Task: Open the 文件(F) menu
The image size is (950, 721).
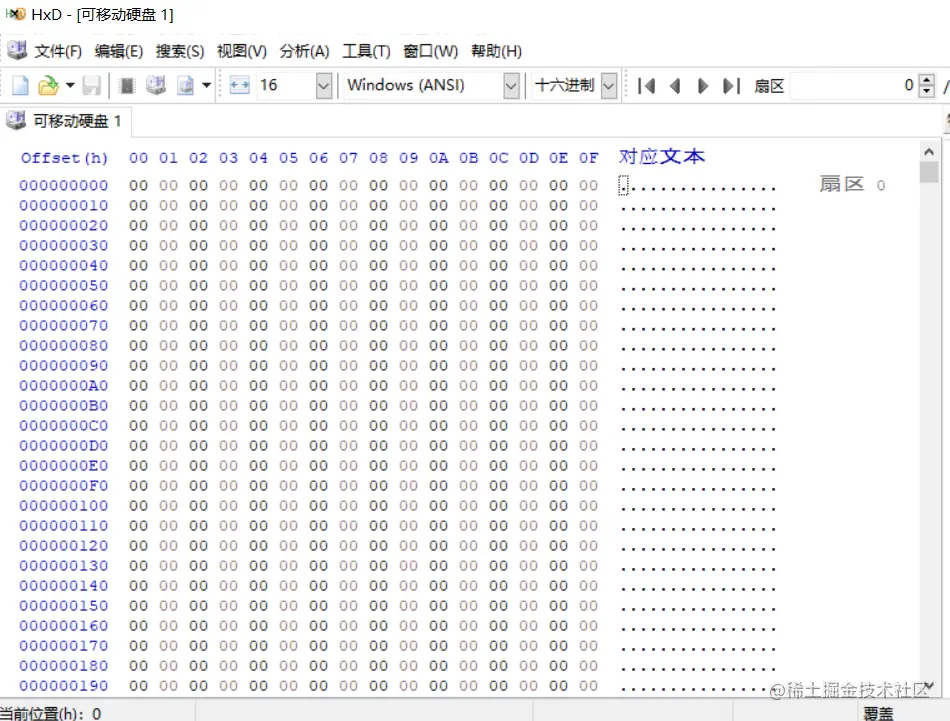Action: pos(58,52)
